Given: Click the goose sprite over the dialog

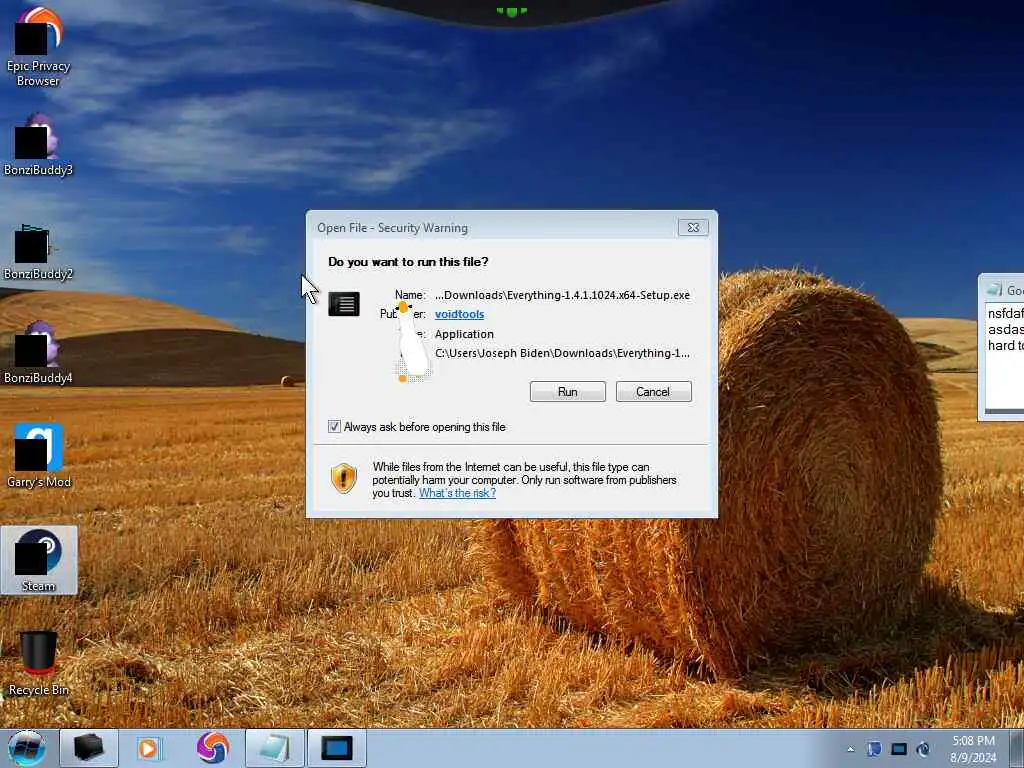Looking at the screenshot, I should (x=411, y=343).
